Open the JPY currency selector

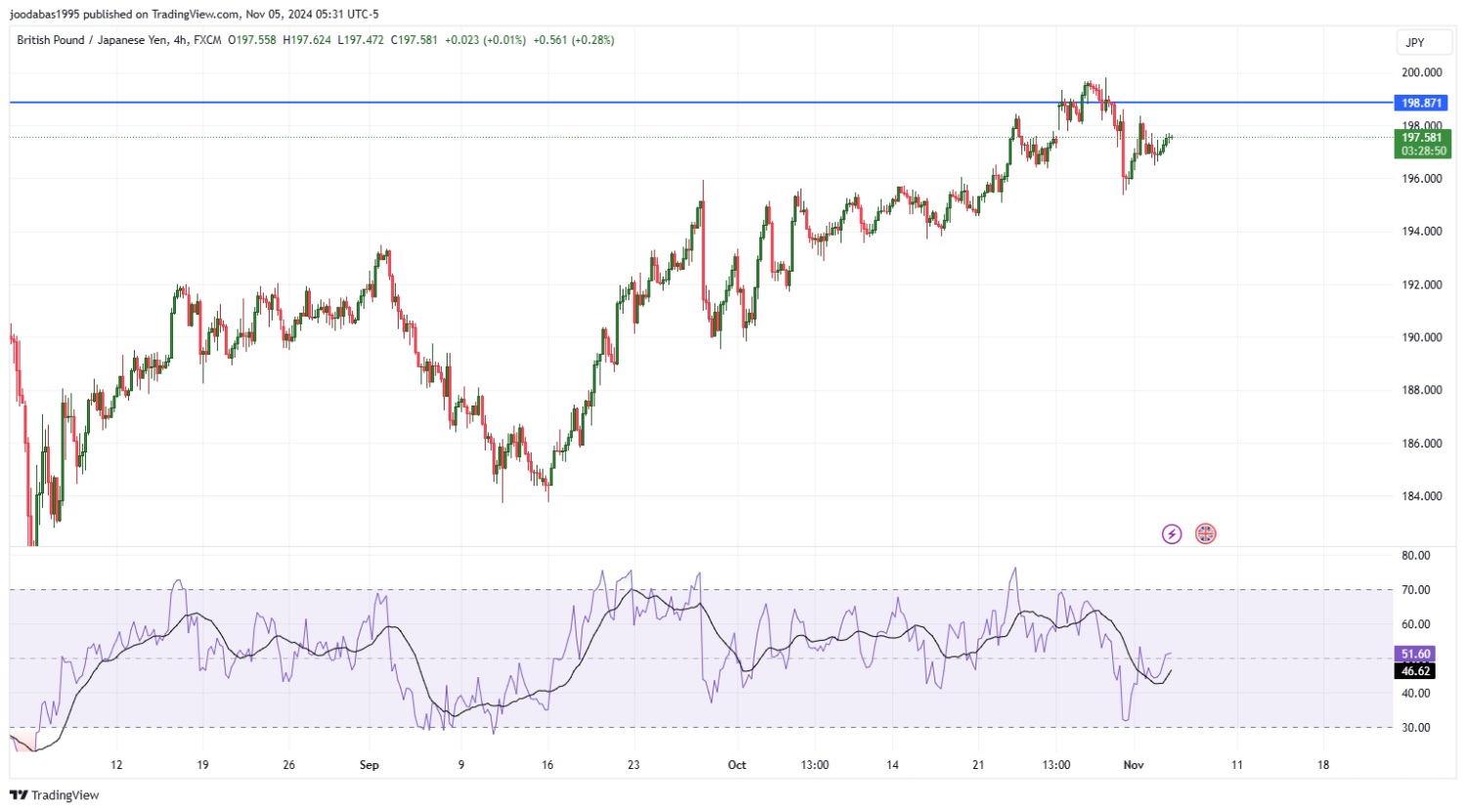1423,42
